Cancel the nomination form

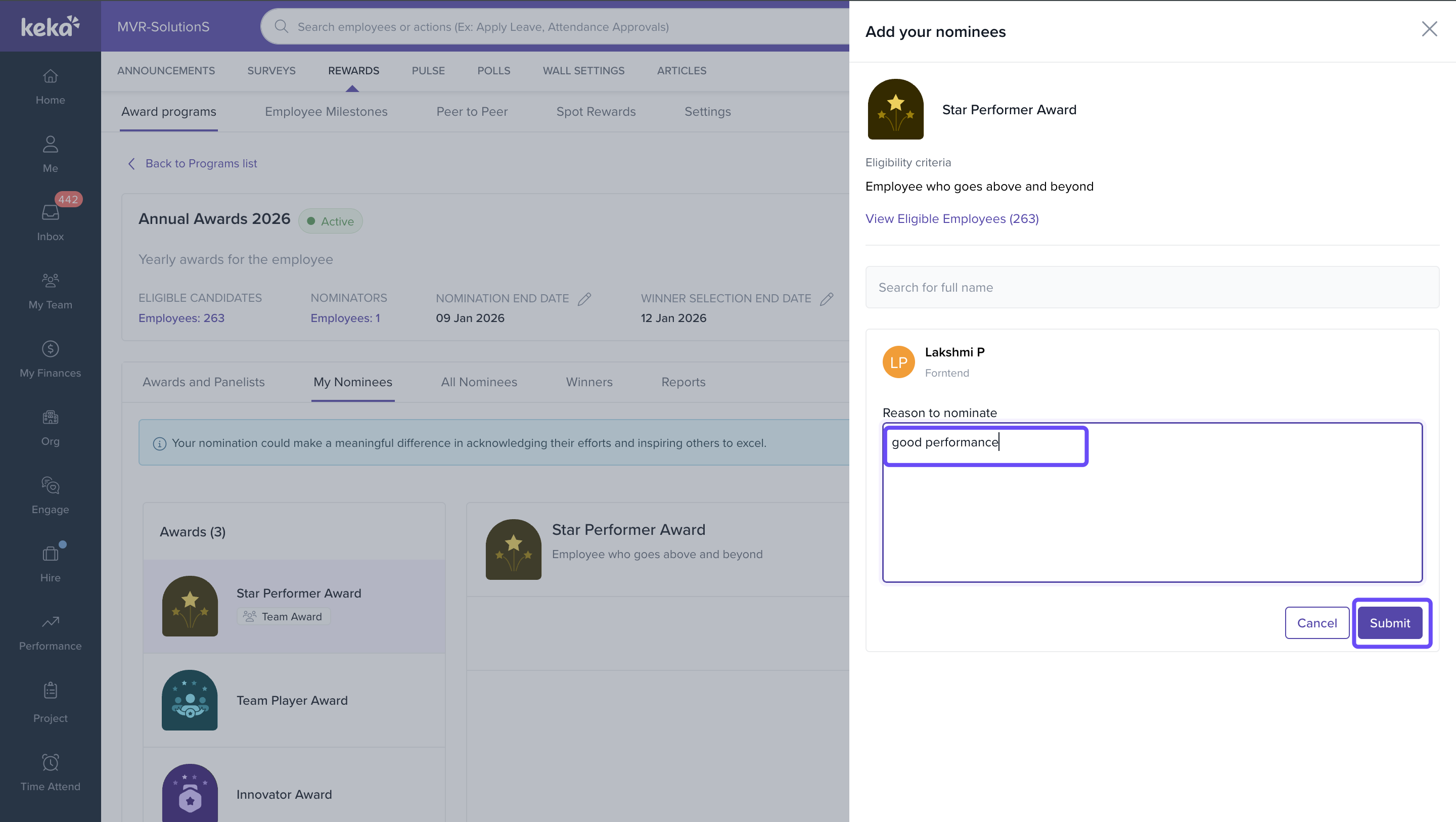(x=1316, y=623)
